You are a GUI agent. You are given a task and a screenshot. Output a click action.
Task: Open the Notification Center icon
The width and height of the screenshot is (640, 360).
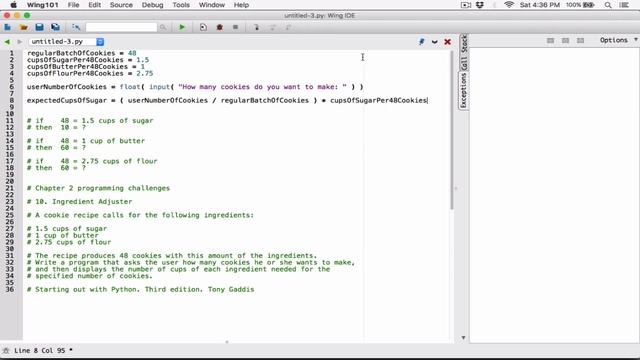click(624, 5)
